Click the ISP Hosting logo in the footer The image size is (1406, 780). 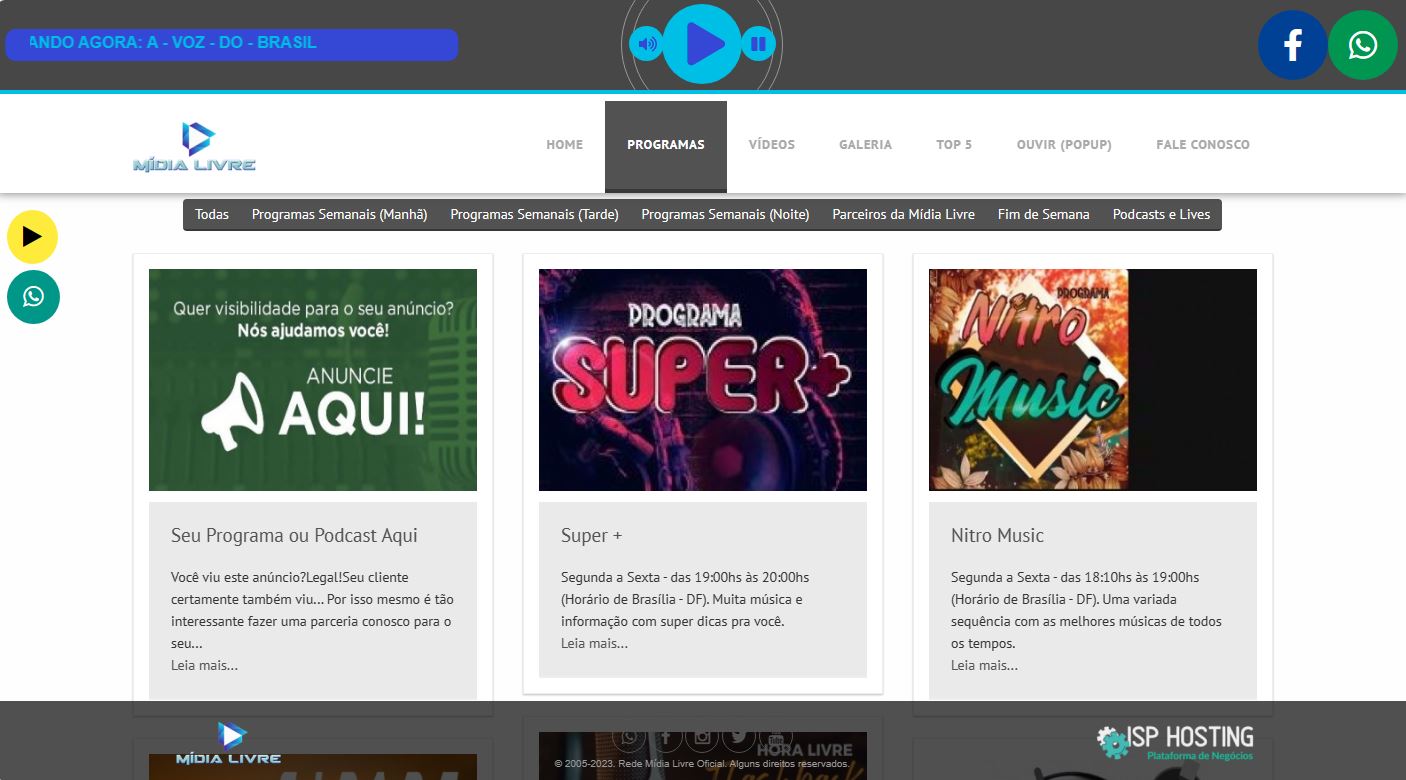point(1174,740)
